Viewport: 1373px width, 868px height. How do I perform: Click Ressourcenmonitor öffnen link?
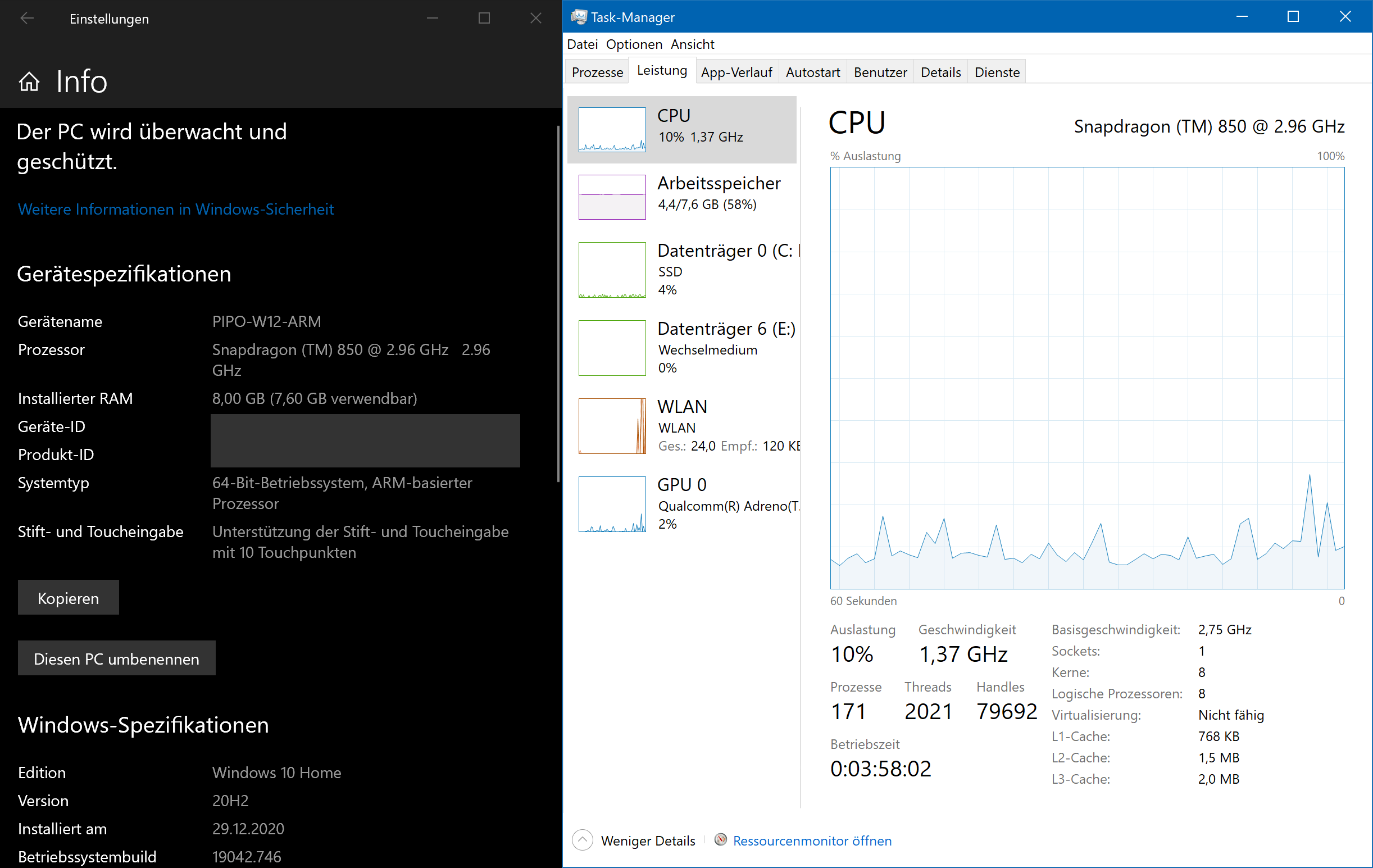[x=812, y=840]
